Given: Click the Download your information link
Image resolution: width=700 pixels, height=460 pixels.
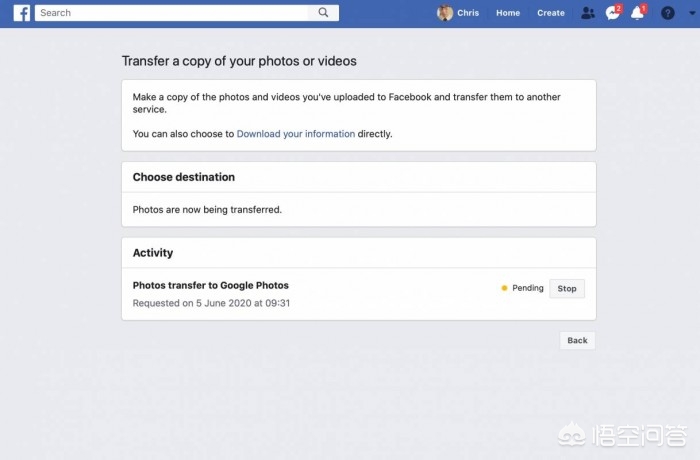Looking at the screenshot, I should 295,133.
